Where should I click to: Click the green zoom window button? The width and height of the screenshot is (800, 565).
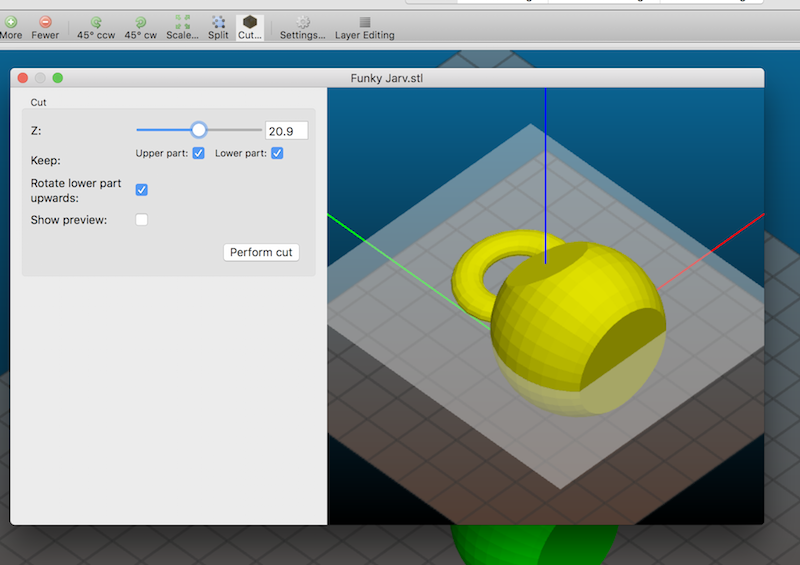(58, 78)
